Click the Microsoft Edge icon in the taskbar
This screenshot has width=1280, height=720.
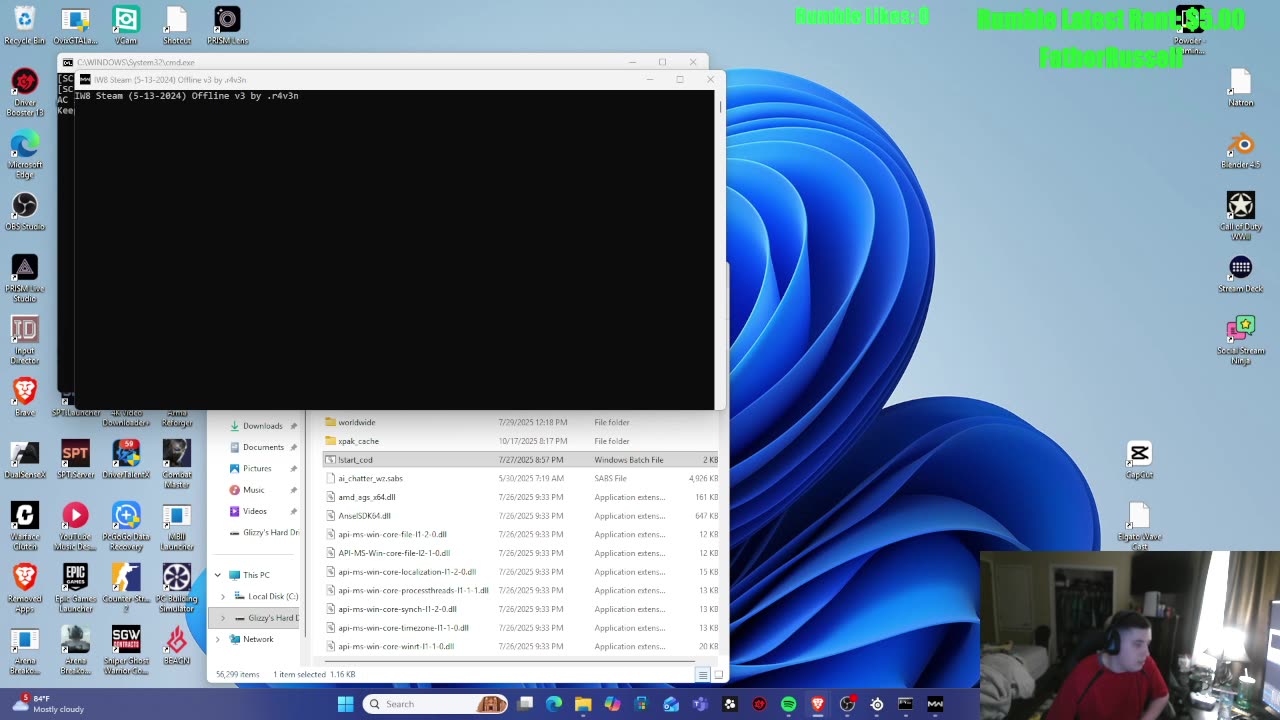tap(554, 704)
